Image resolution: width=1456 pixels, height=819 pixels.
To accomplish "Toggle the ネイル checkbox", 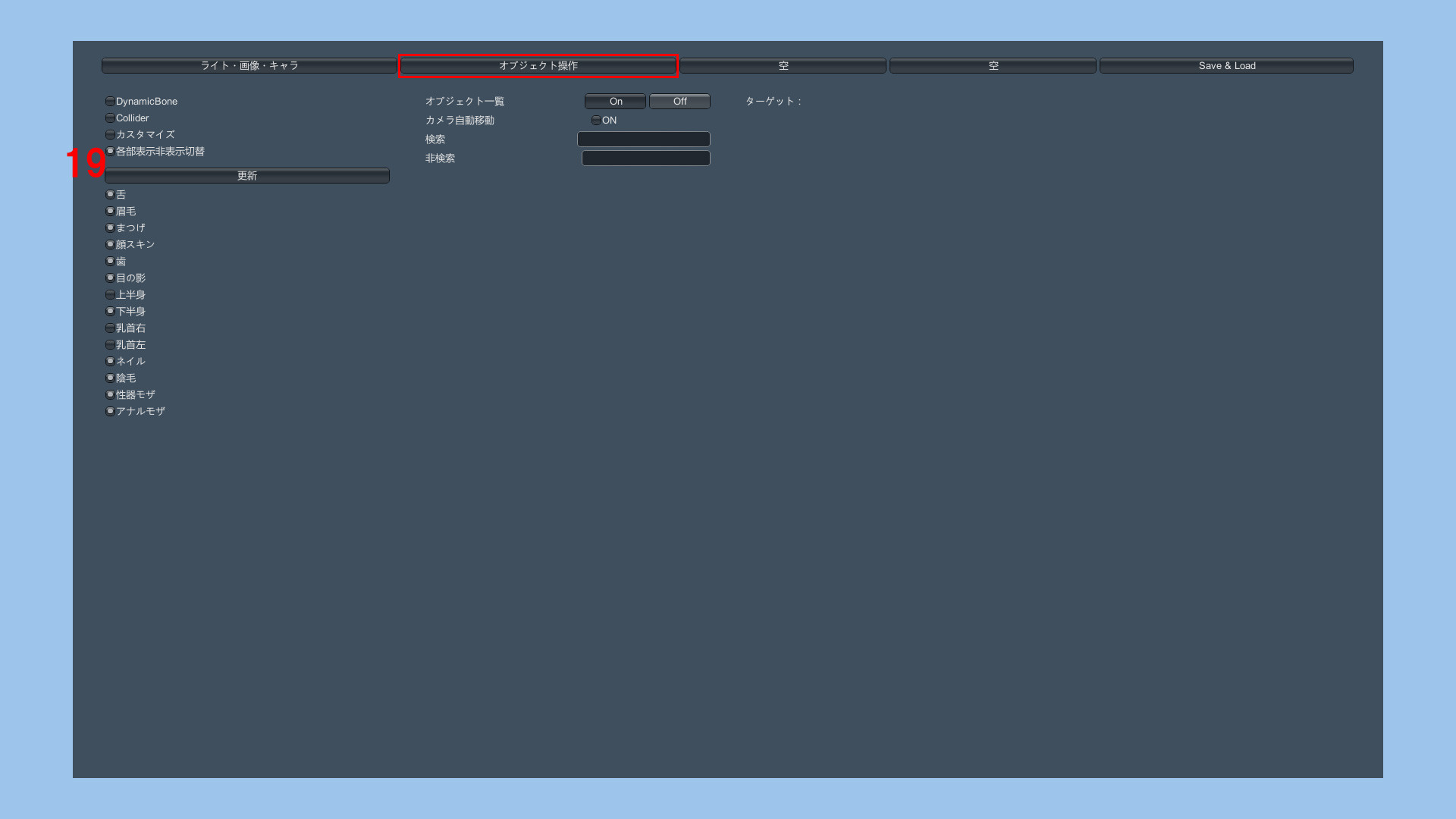I will (x=111, y=361).
